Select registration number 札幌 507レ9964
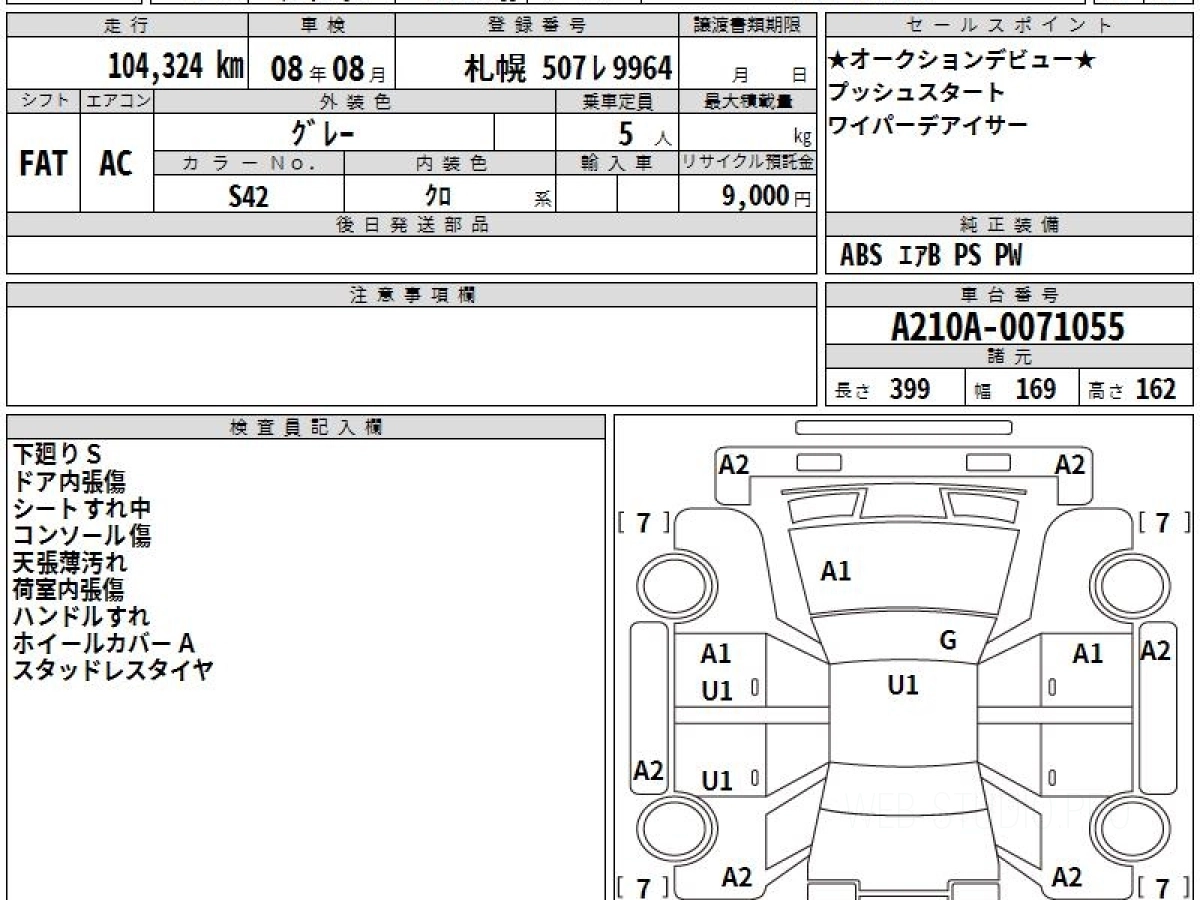This screenshot has height=900, width=1200. tap(567, 68)
